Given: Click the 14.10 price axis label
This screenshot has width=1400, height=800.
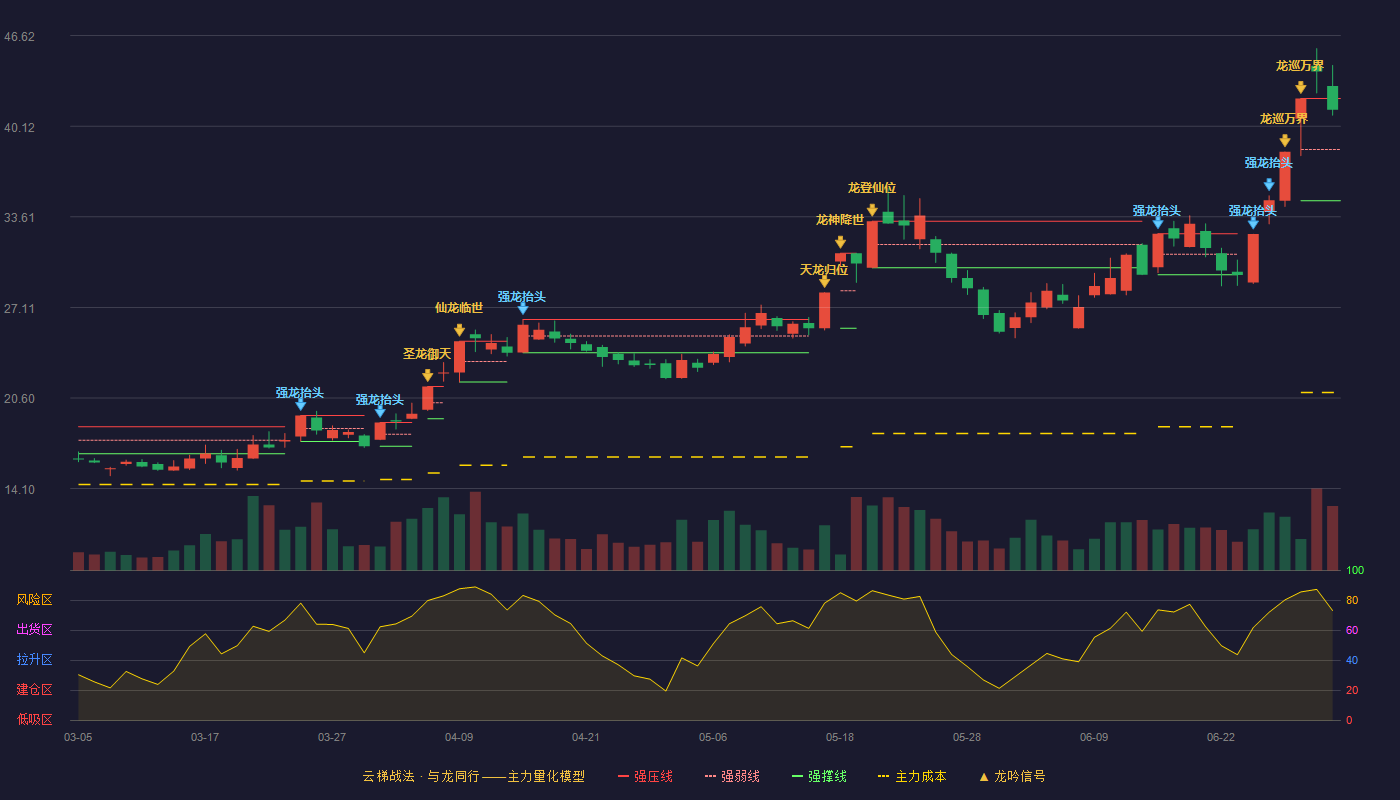Looking at the screenshot, I should click(19, 489).
